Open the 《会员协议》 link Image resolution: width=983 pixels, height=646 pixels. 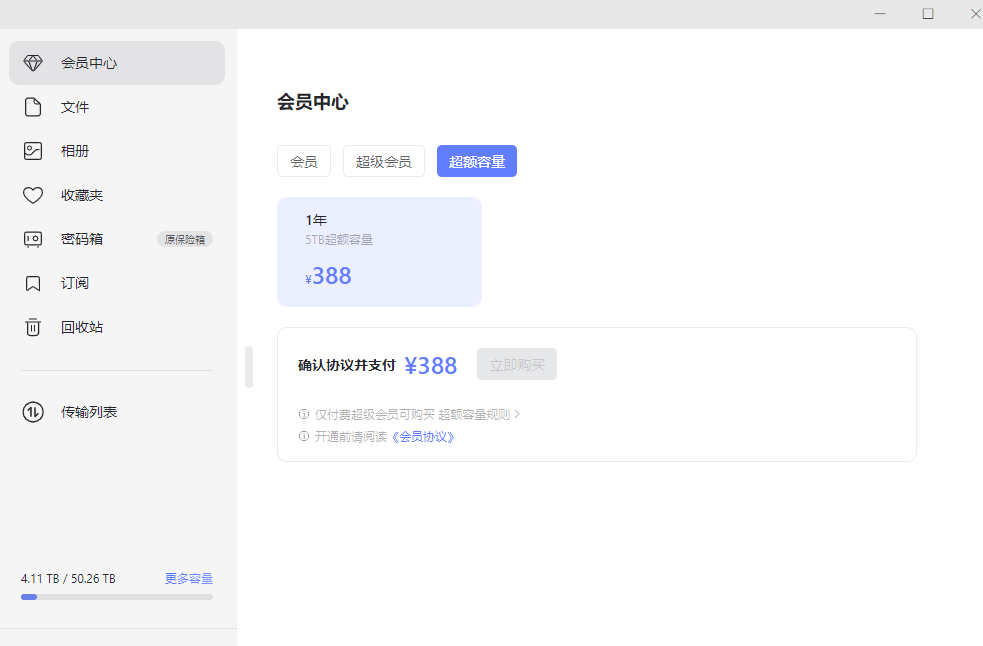pyautogui.click(x=423, y=437)
